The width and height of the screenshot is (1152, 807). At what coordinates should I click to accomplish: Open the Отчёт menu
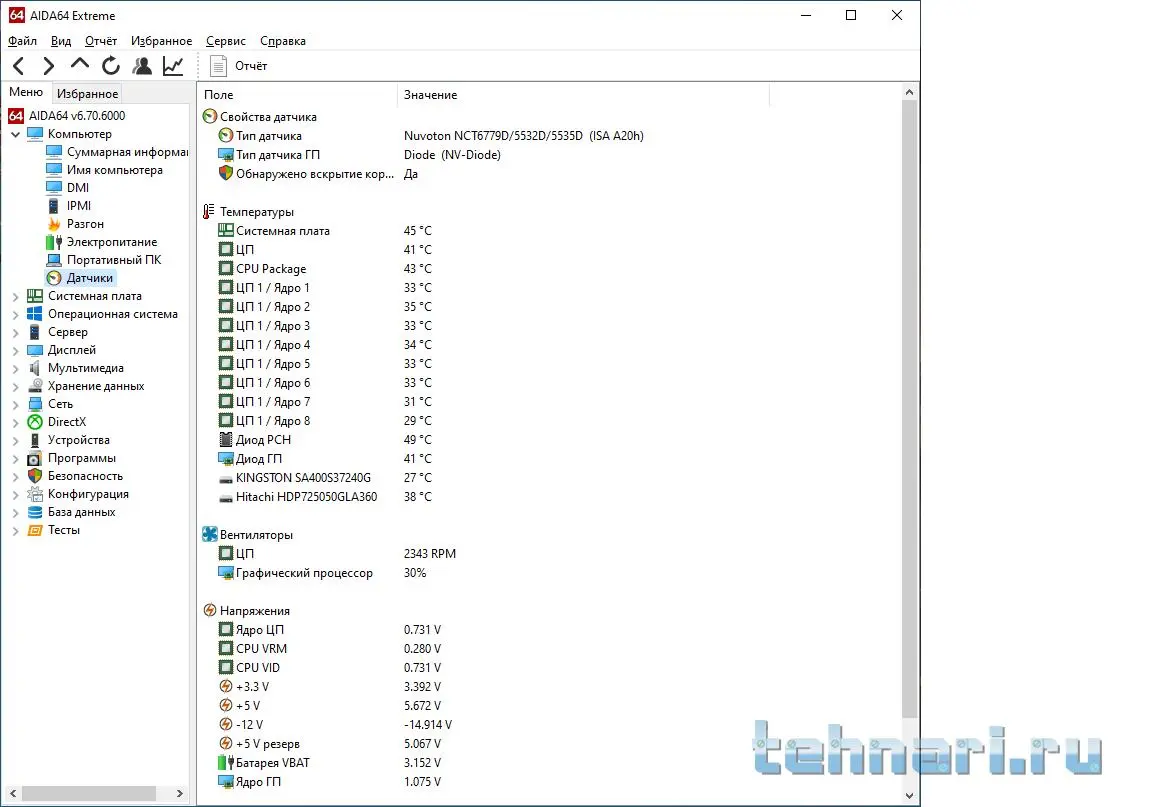(x=101, y=41)
